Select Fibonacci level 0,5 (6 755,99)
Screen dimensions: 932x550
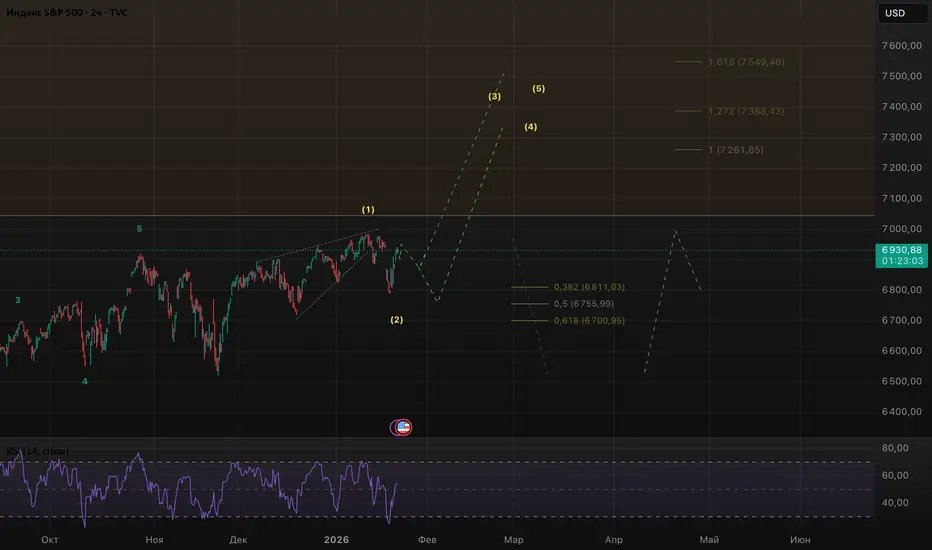(x=584, y=304)
